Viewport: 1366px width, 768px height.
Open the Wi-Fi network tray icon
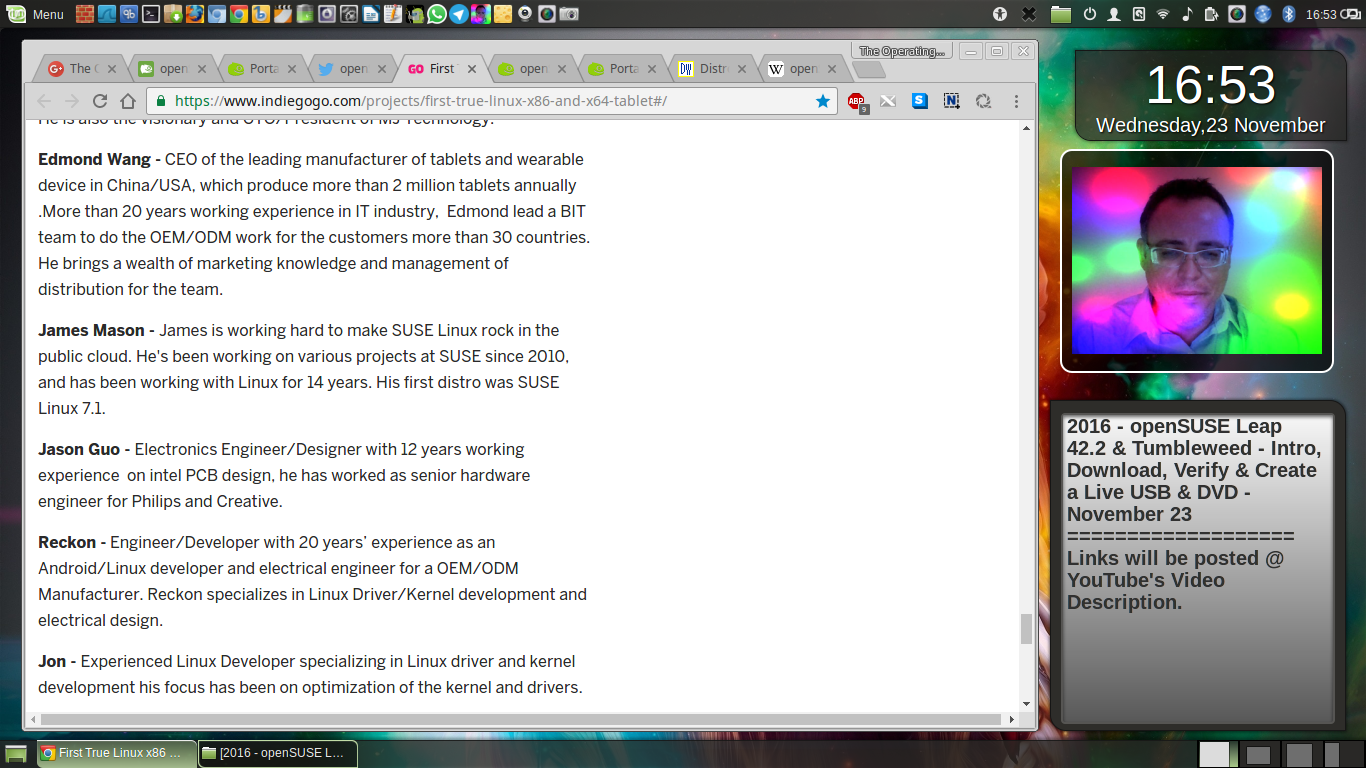(1162, 14)
